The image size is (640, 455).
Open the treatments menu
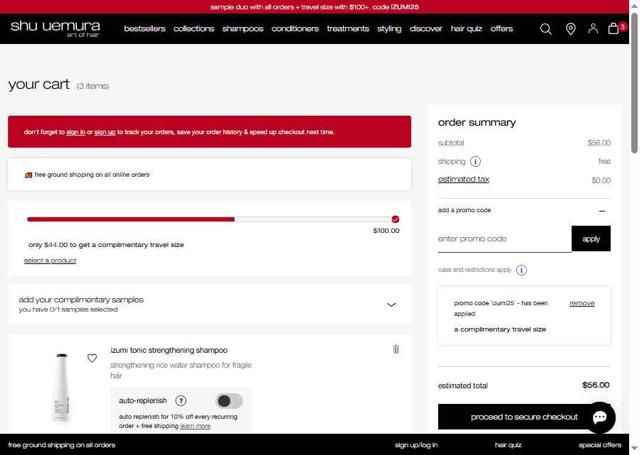[348, 29]
